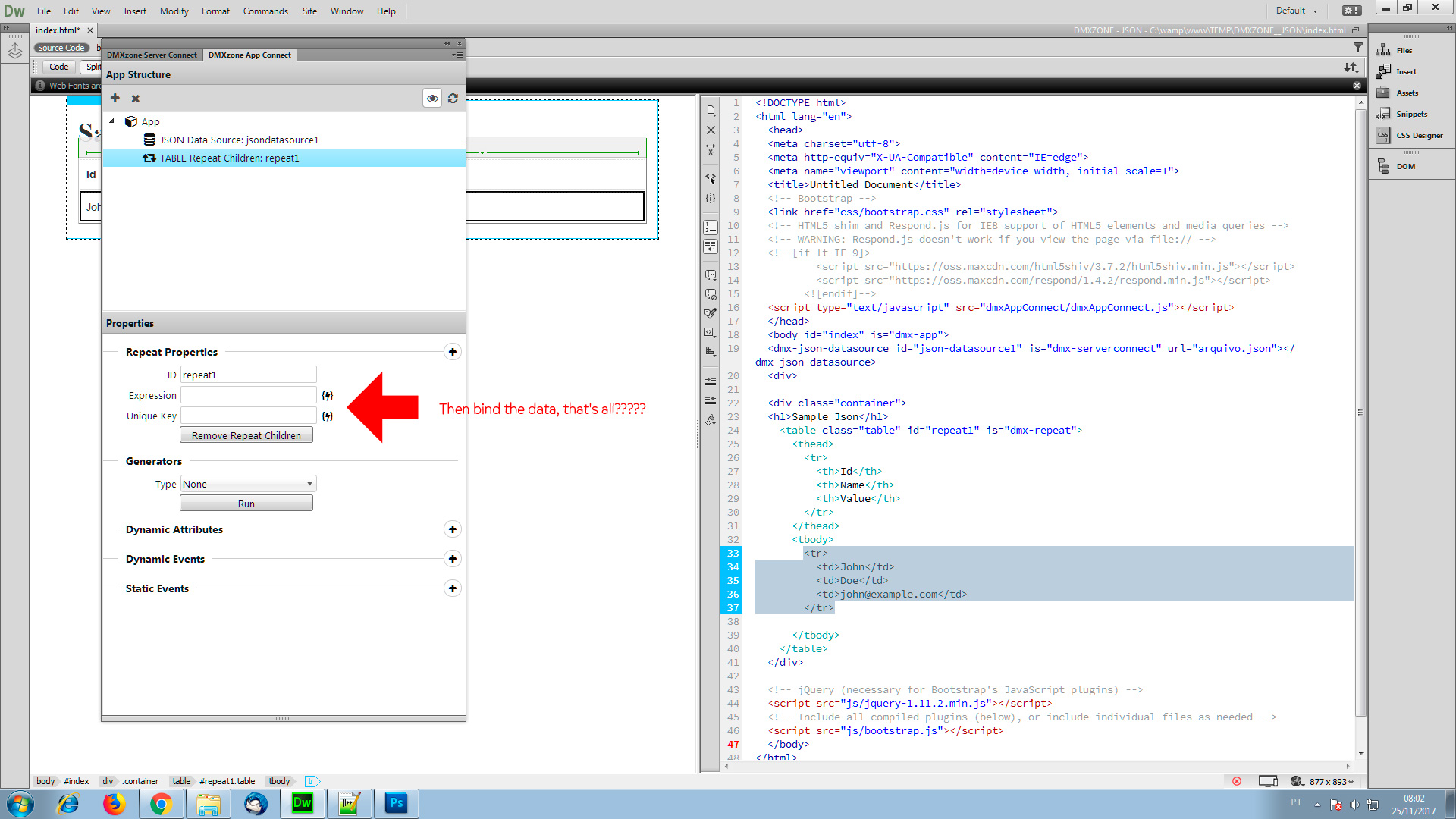Add Static Events with plus button
Screen dimensions: 1456x819
click(453, 588)
